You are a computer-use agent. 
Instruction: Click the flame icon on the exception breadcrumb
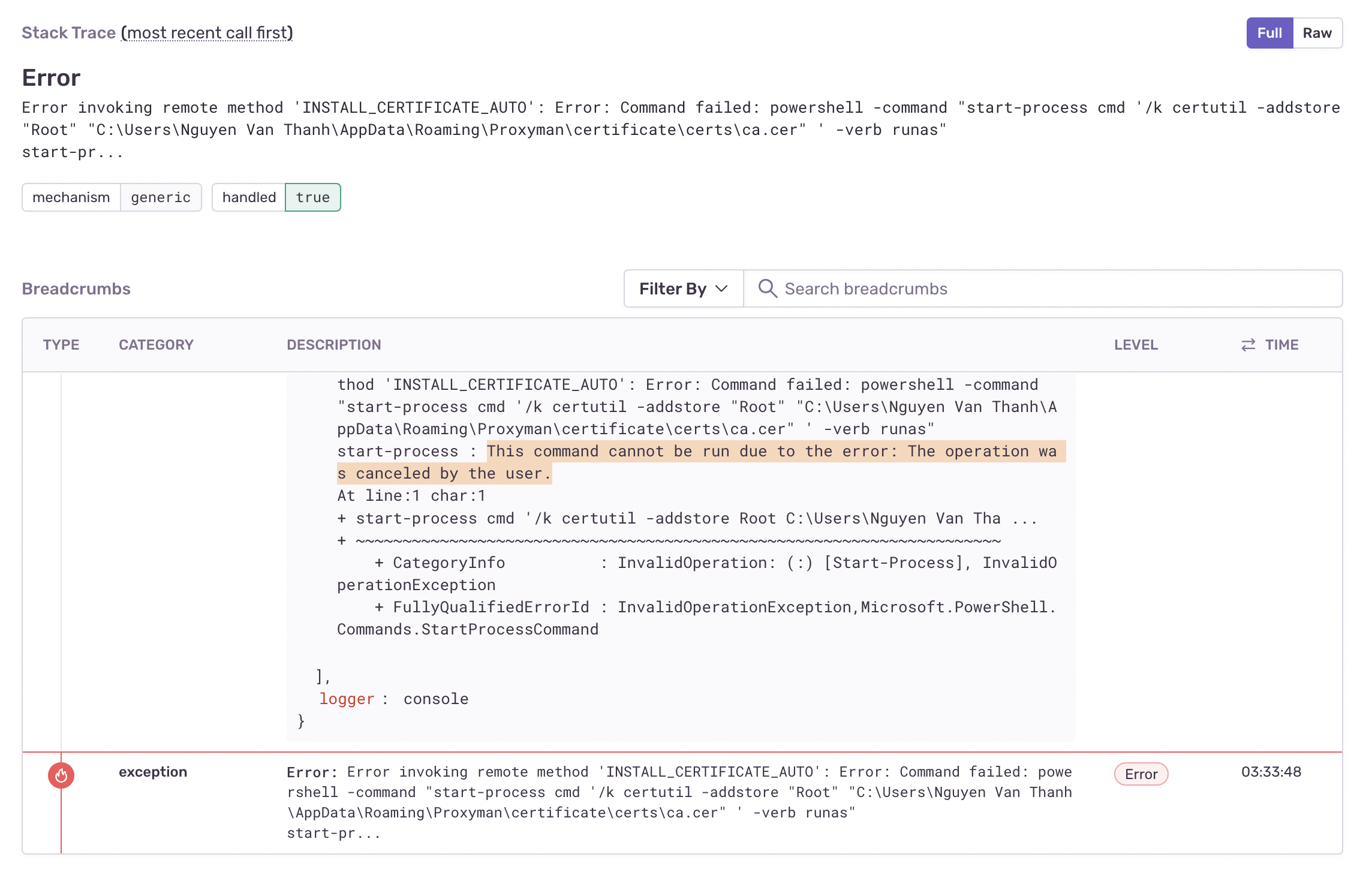coord(61,774)
